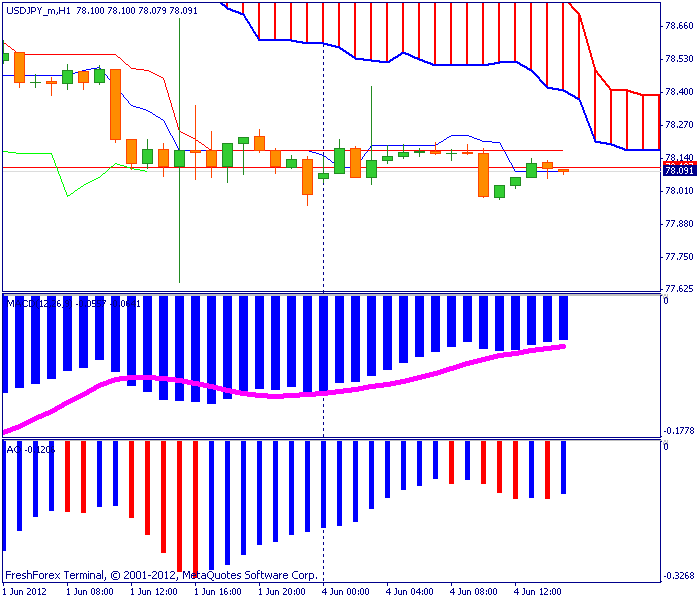
Task: Select the large orange bearish candle near 08:00
Action: point(116,104)
